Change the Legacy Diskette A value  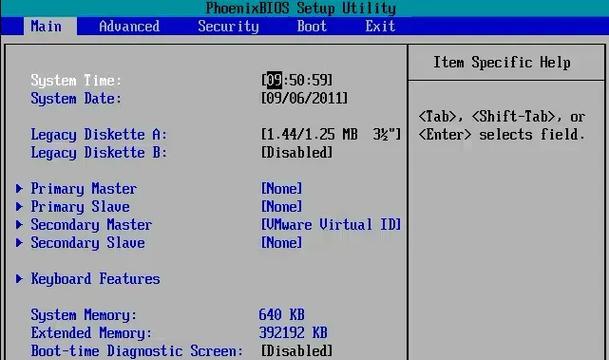(x=331, y=134)
